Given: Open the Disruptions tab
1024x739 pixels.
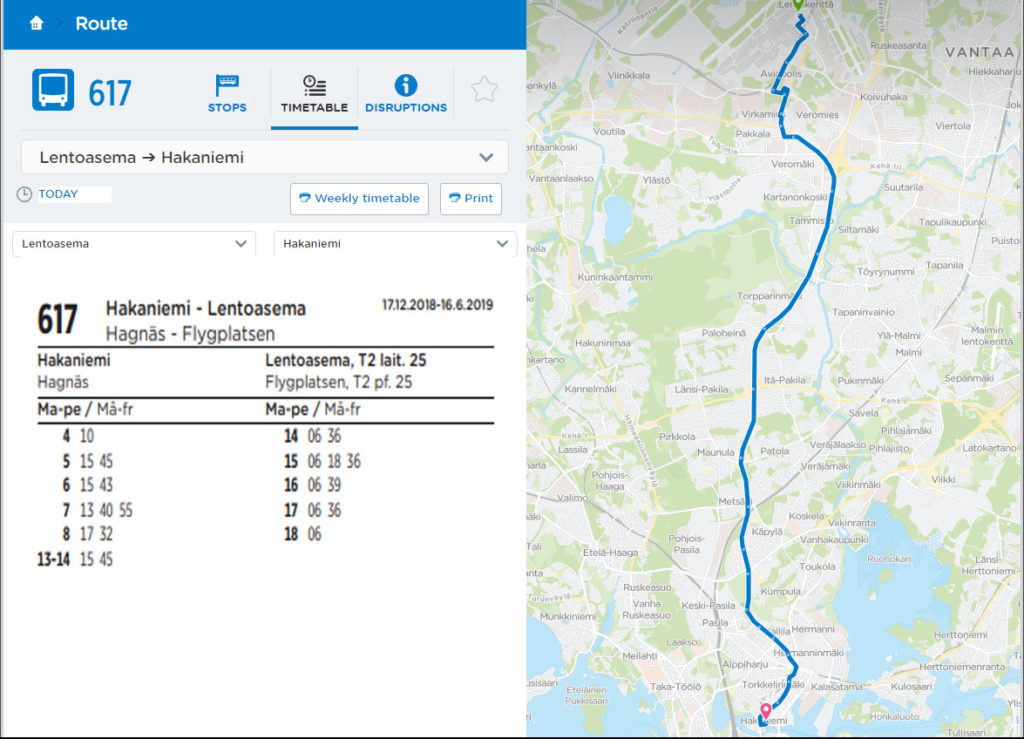Looking at the screenshot, I should tap(406, 93).
